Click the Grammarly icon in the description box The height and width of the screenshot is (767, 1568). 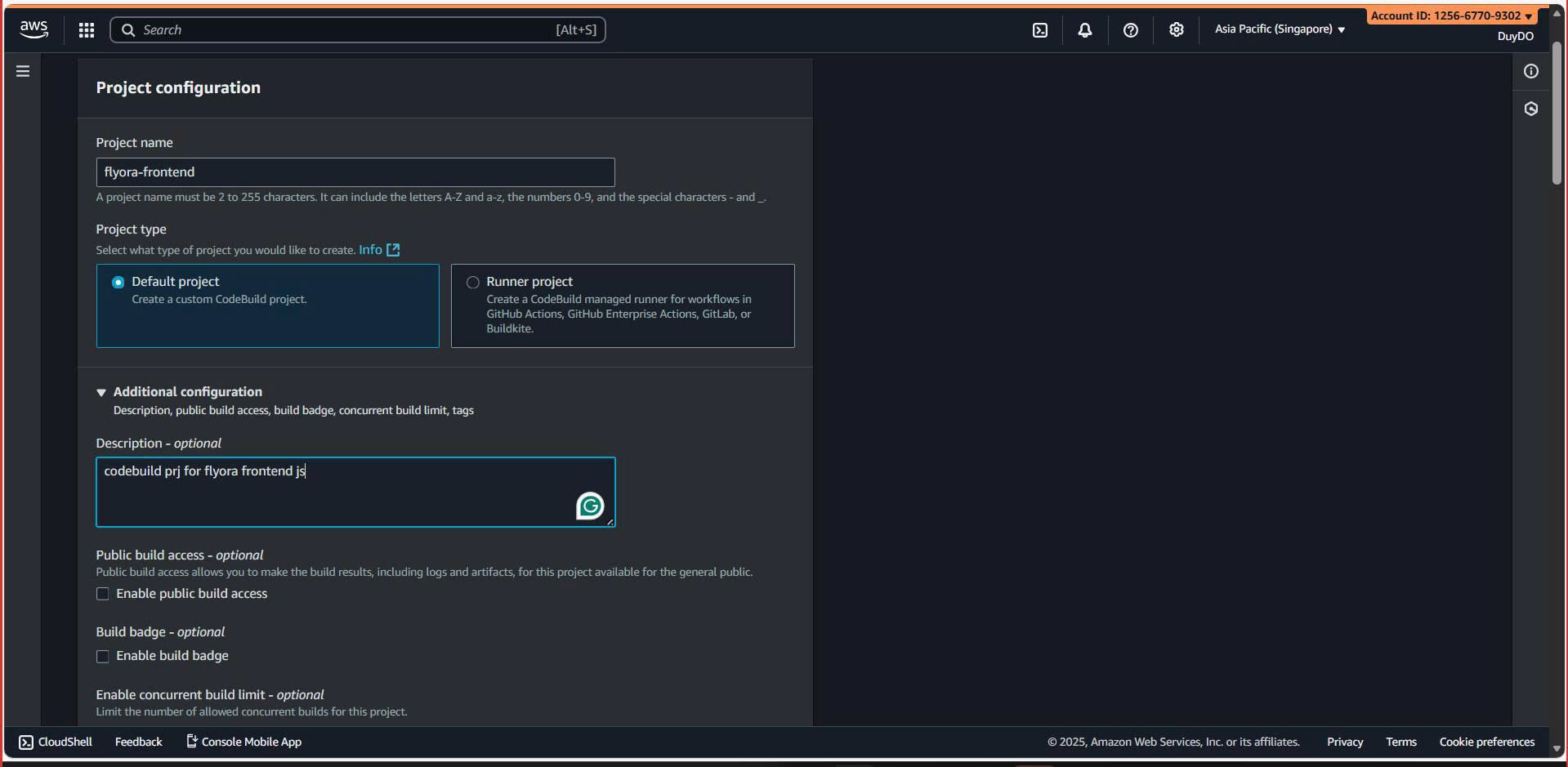pyautogui.click(x=591, y=505)
